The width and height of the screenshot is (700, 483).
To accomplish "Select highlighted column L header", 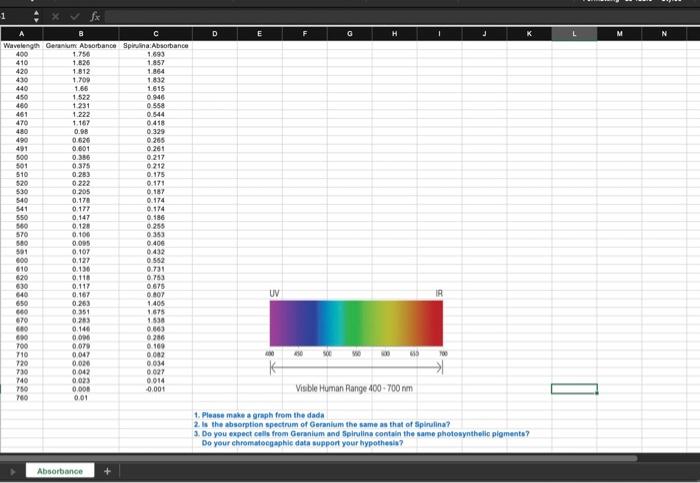I will [x=575, y=33].
